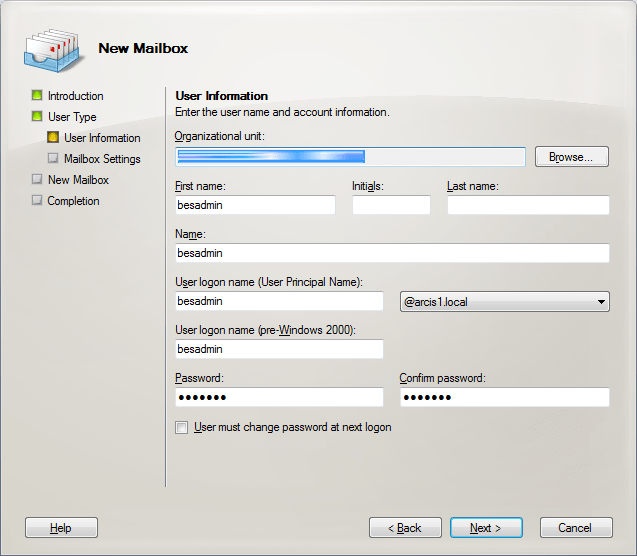Open Help for this wizard

point(61,528)
